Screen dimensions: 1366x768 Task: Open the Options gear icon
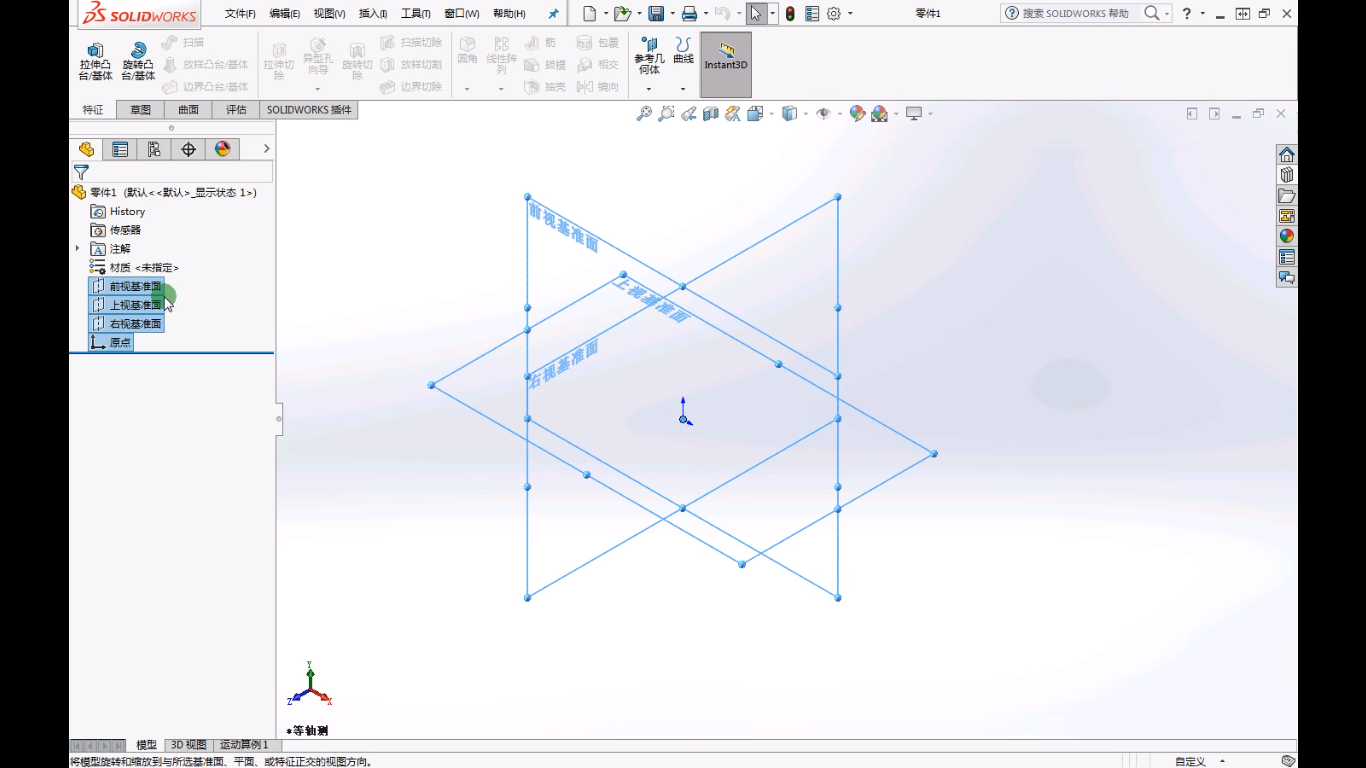click(x=834, y=13)
